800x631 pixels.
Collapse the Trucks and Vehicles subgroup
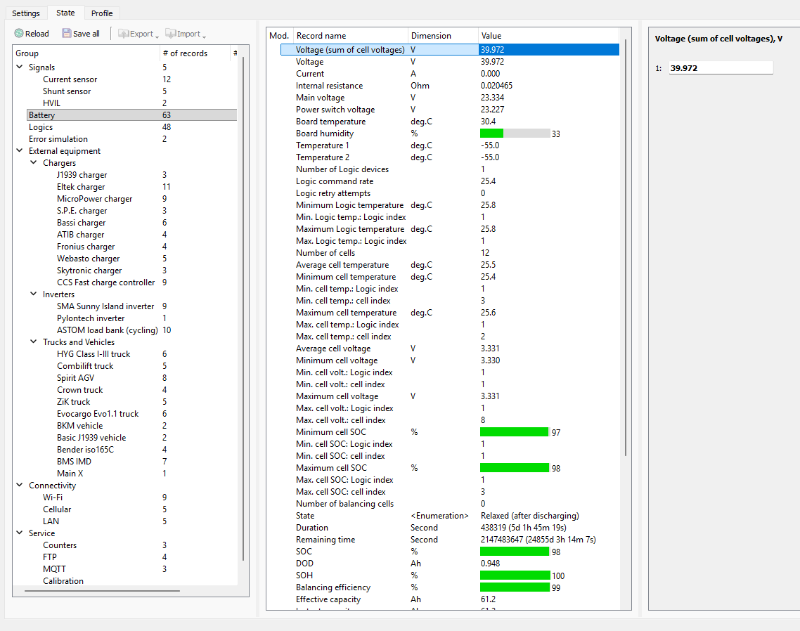(x=34, y=342)
